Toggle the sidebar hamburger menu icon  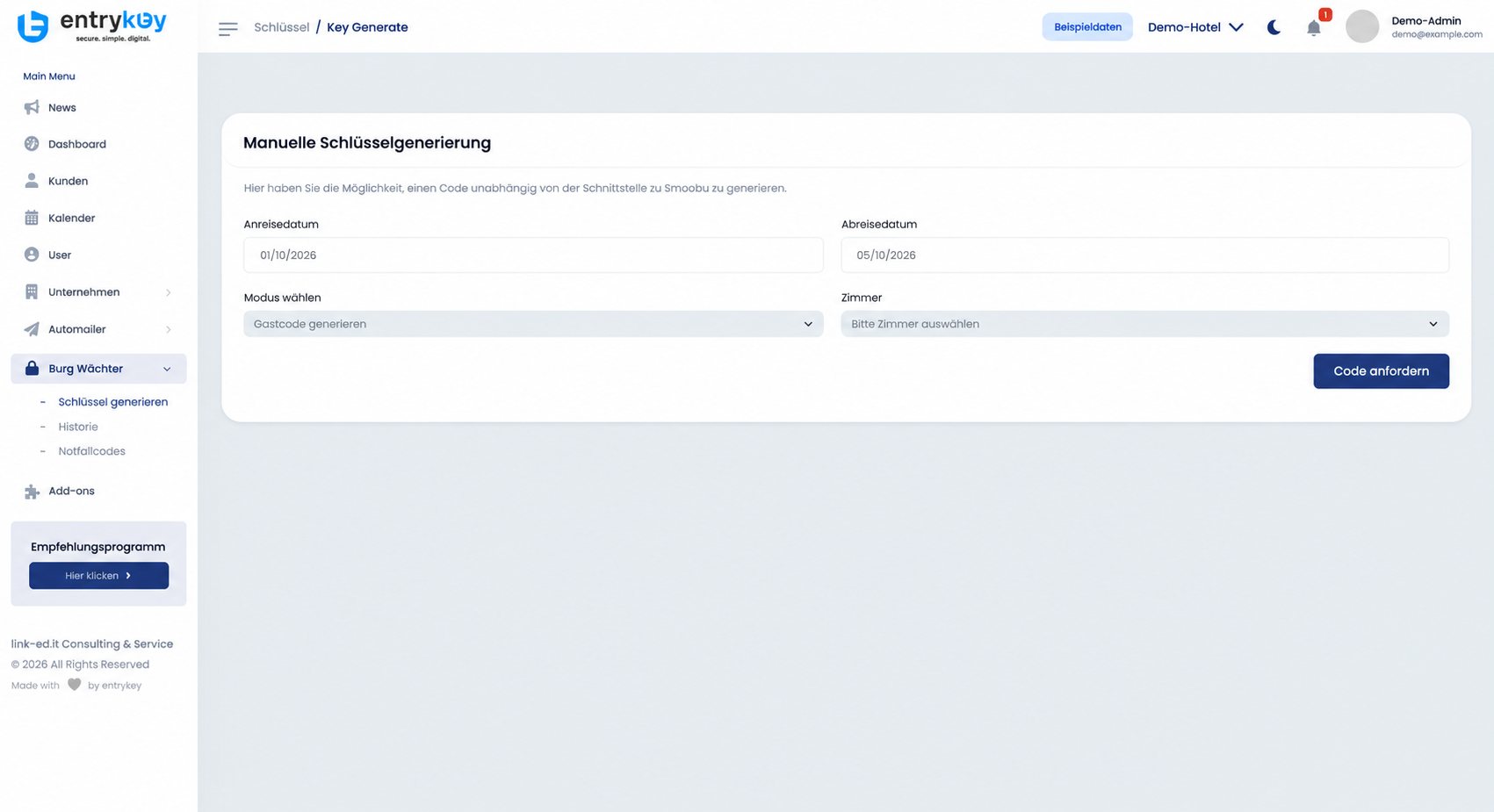pos(228,28)
